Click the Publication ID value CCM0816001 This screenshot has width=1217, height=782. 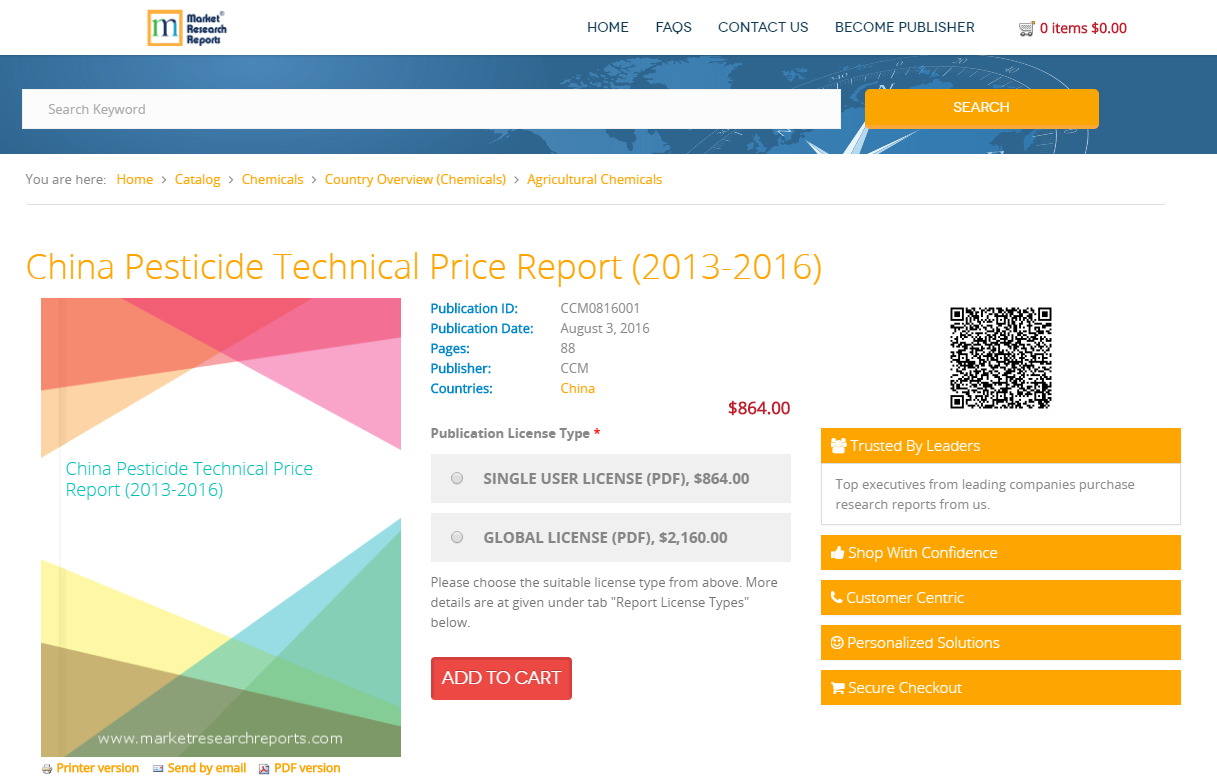coord(600,308)
